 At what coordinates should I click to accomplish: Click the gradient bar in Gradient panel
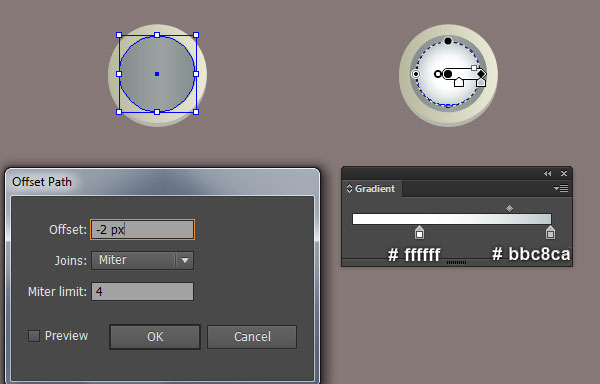(452, 219)
